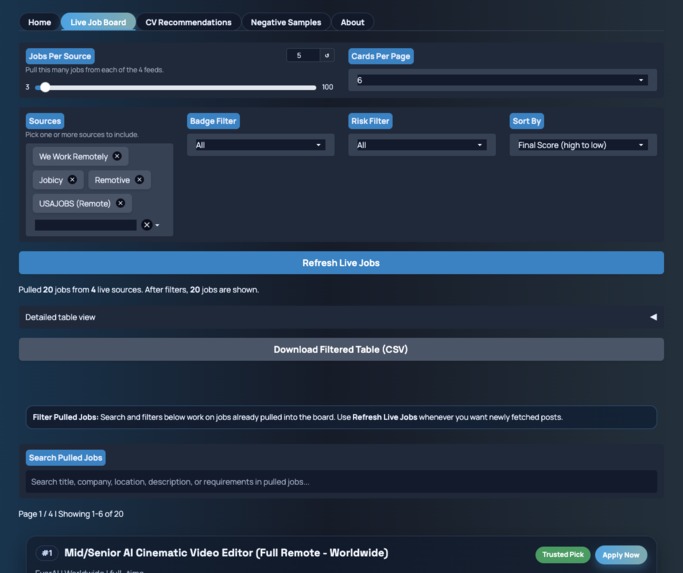
Task: Open the Cards Per Page dropdown
Action: point(502,80)
